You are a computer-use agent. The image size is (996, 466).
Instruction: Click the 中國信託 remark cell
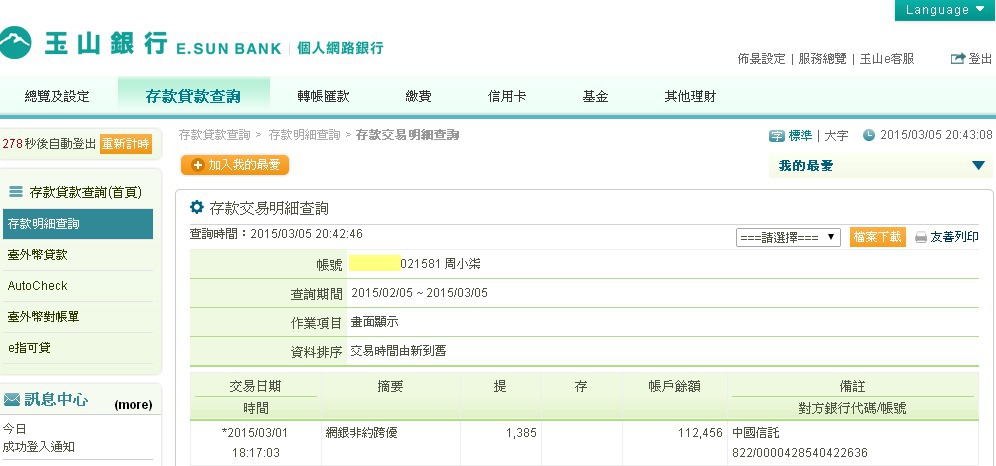tap(756, 433)
